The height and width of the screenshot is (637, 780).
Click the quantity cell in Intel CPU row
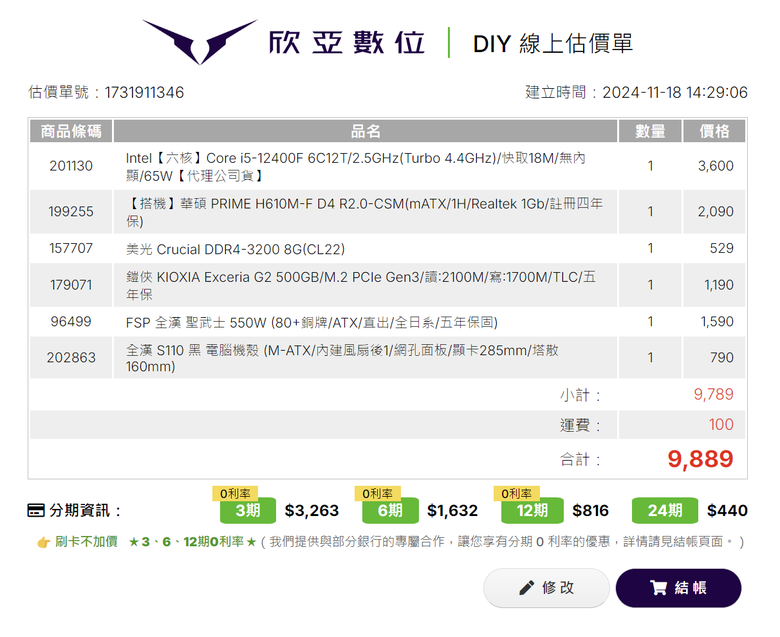tap(650, 166)
